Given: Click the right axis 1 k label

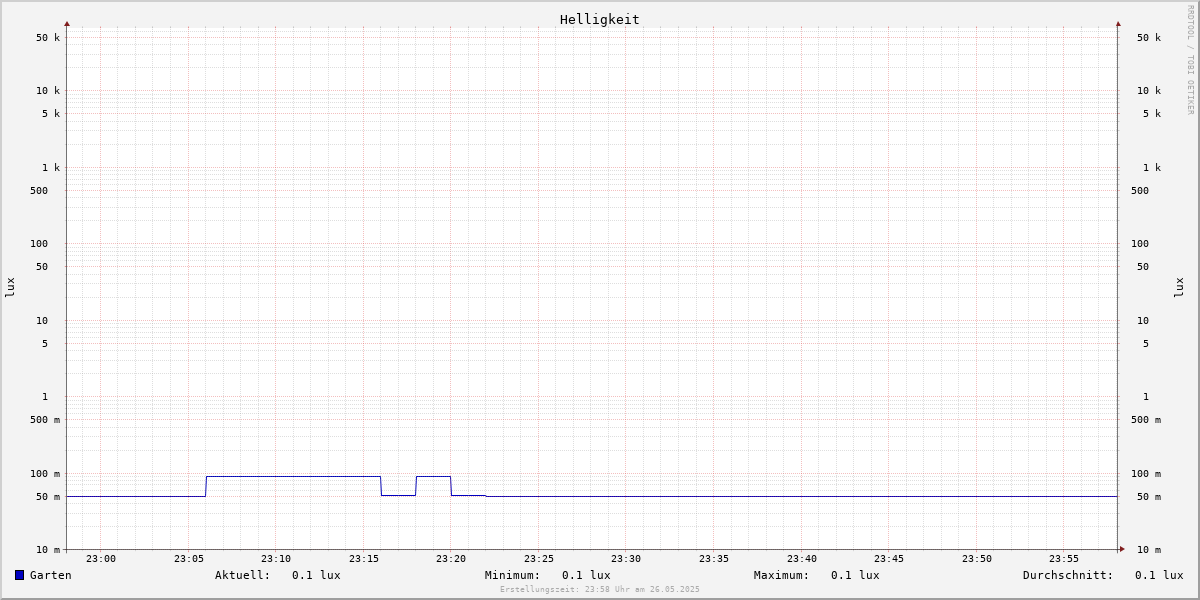Looking at the screenshot, I should click(x=1152, y=168).
